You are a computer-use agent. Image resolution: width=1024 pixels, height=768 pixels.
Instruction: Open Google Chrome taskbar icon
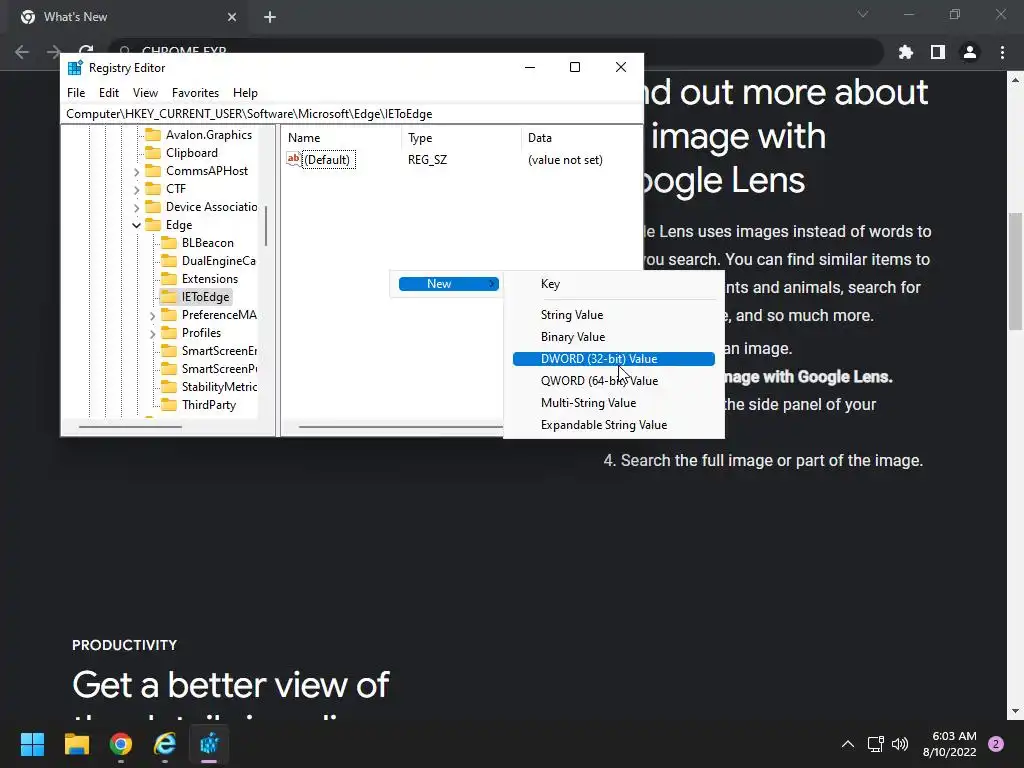click(121, 744)
